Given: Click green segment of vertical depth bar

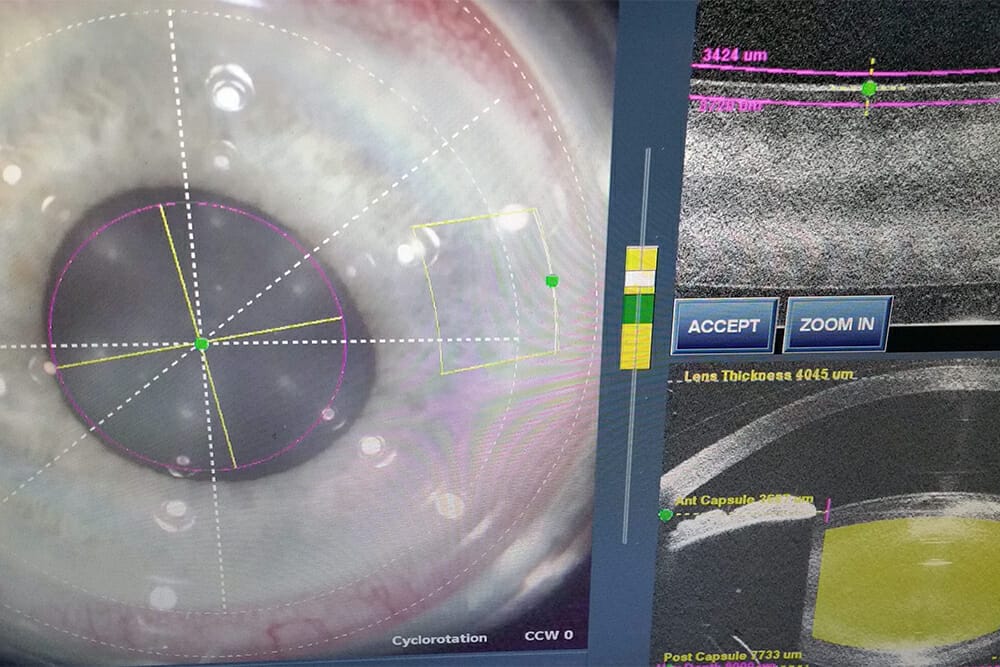Looking at the screenshot, I should [638, 309].
